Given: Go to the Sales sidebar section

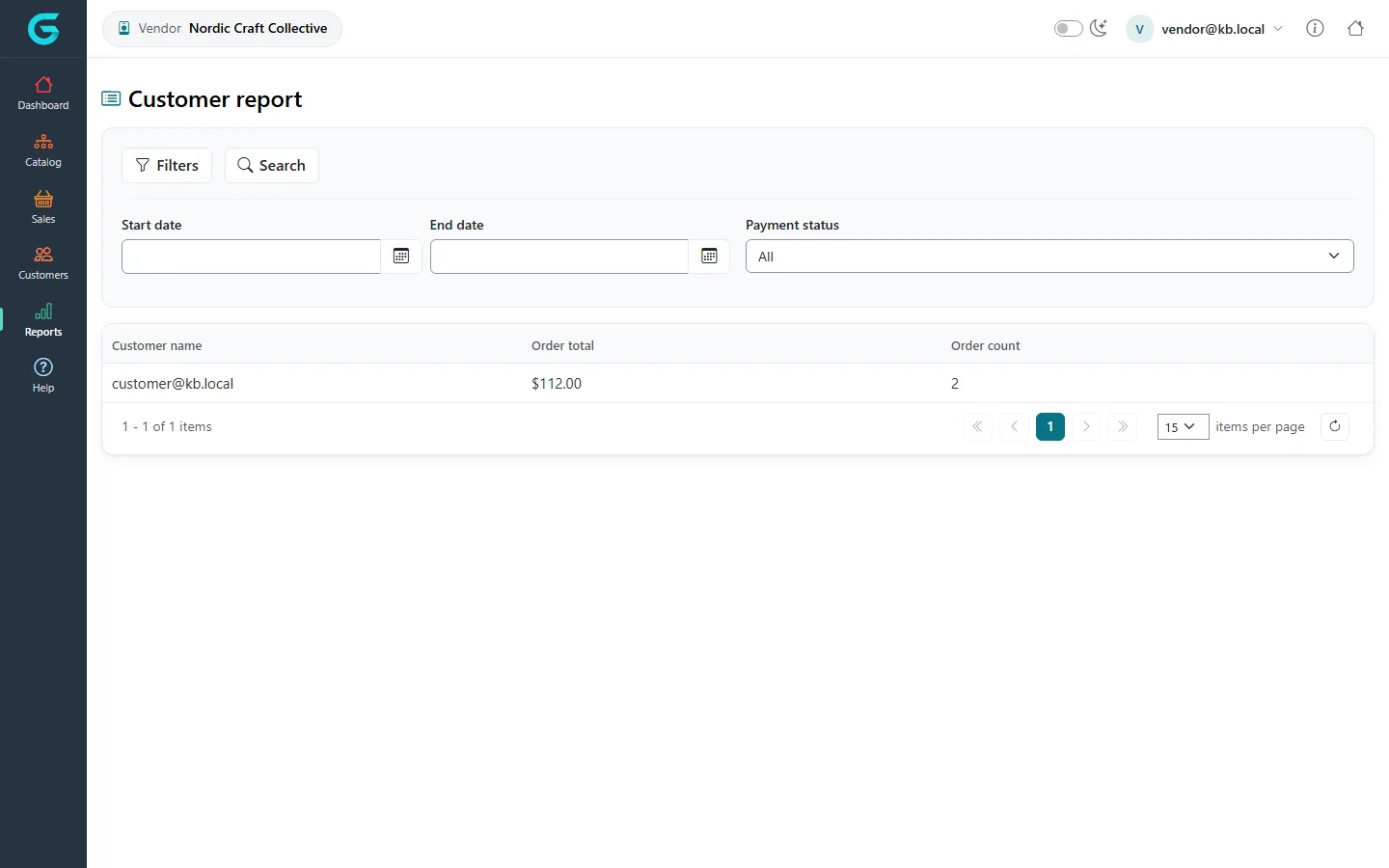Looking at the screenshot, I should pyautogui.click(x=43, y=207).
